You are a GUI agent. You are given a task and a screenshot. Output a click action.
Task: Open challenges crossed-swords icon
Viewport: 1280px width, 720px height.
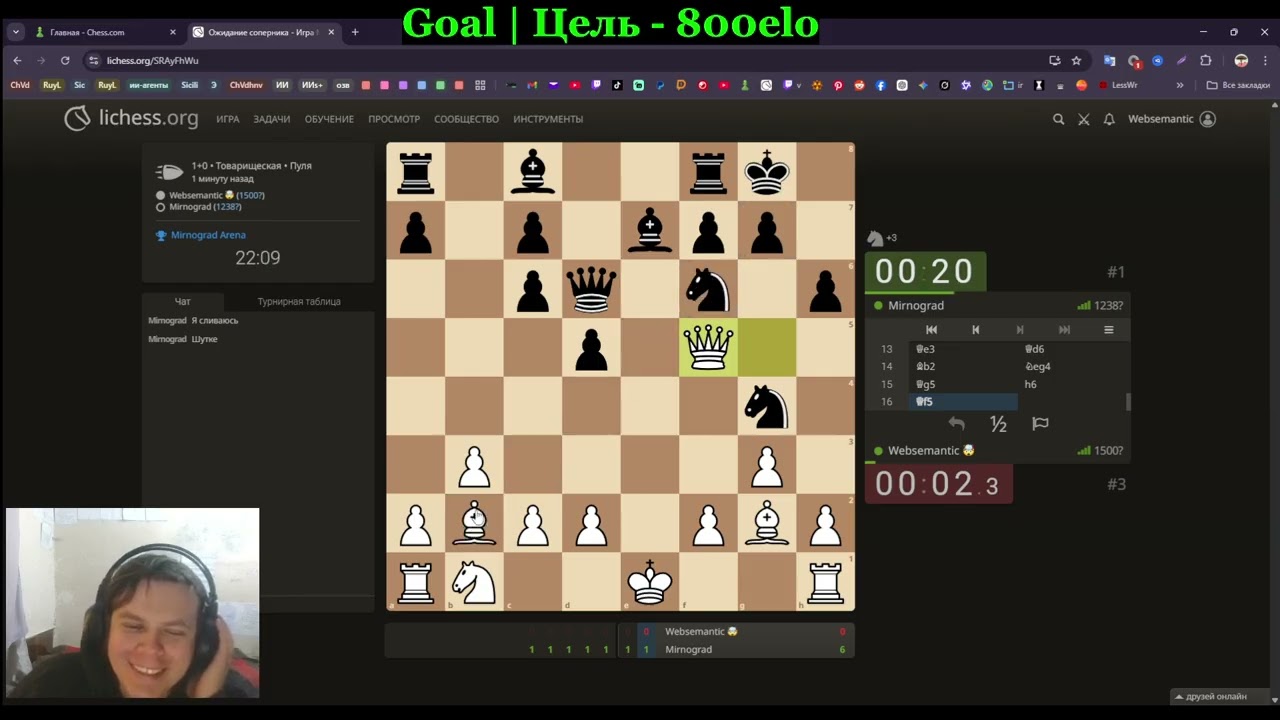(x=1084, y=119)
